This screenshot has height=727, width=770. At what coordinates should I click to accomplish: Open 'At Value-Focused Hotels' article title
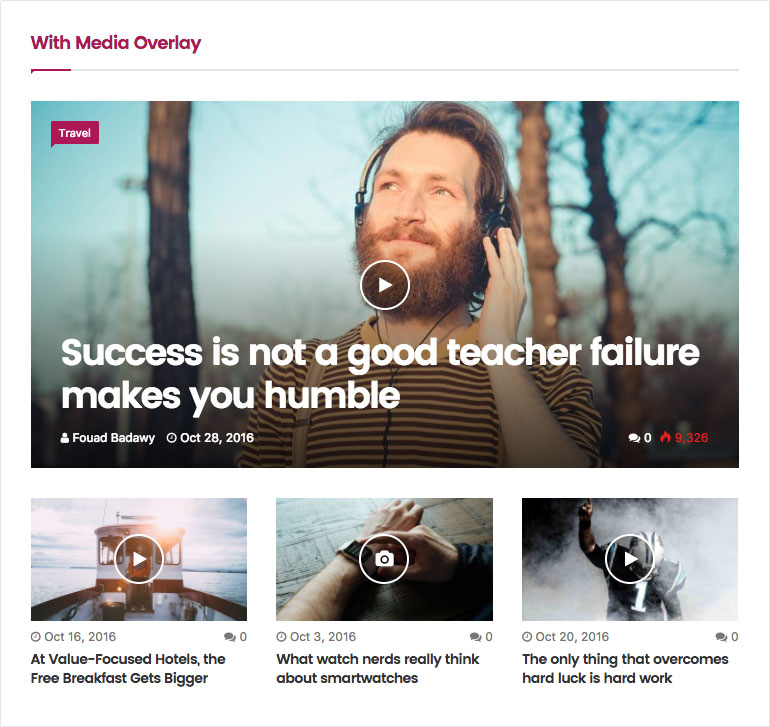coord(128,669)
